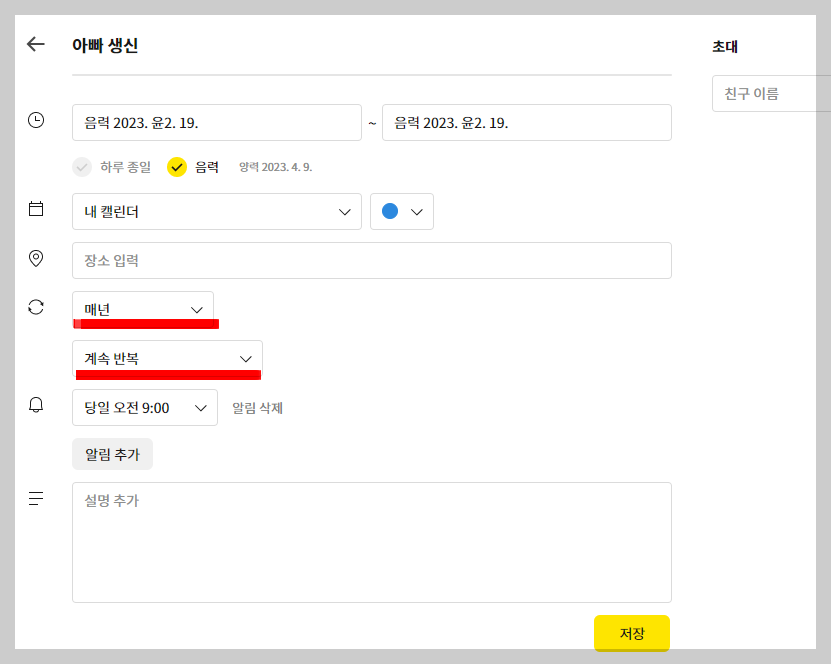Screen dimensions: 831x664
Task: Expand the event color dropdown
Action: pos(417,211)
